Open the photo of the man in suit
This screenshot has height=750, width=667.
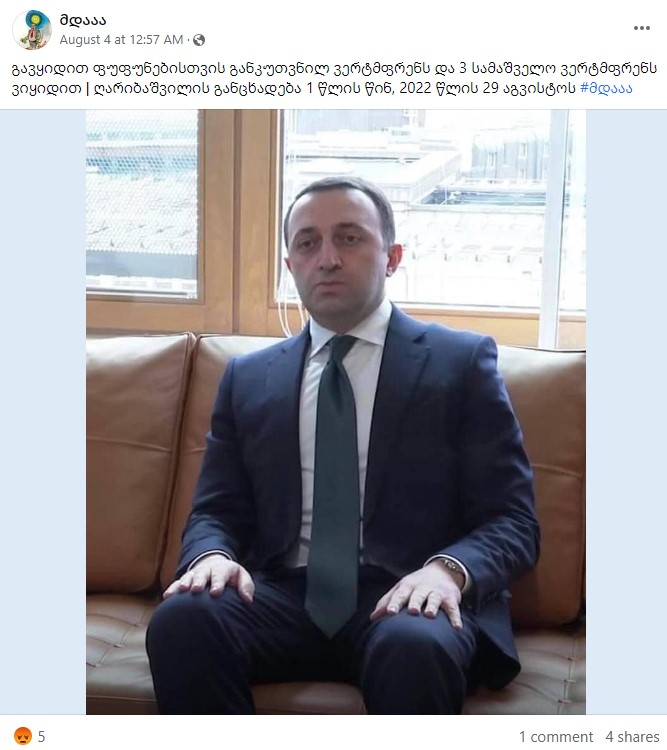pos(336,412)
